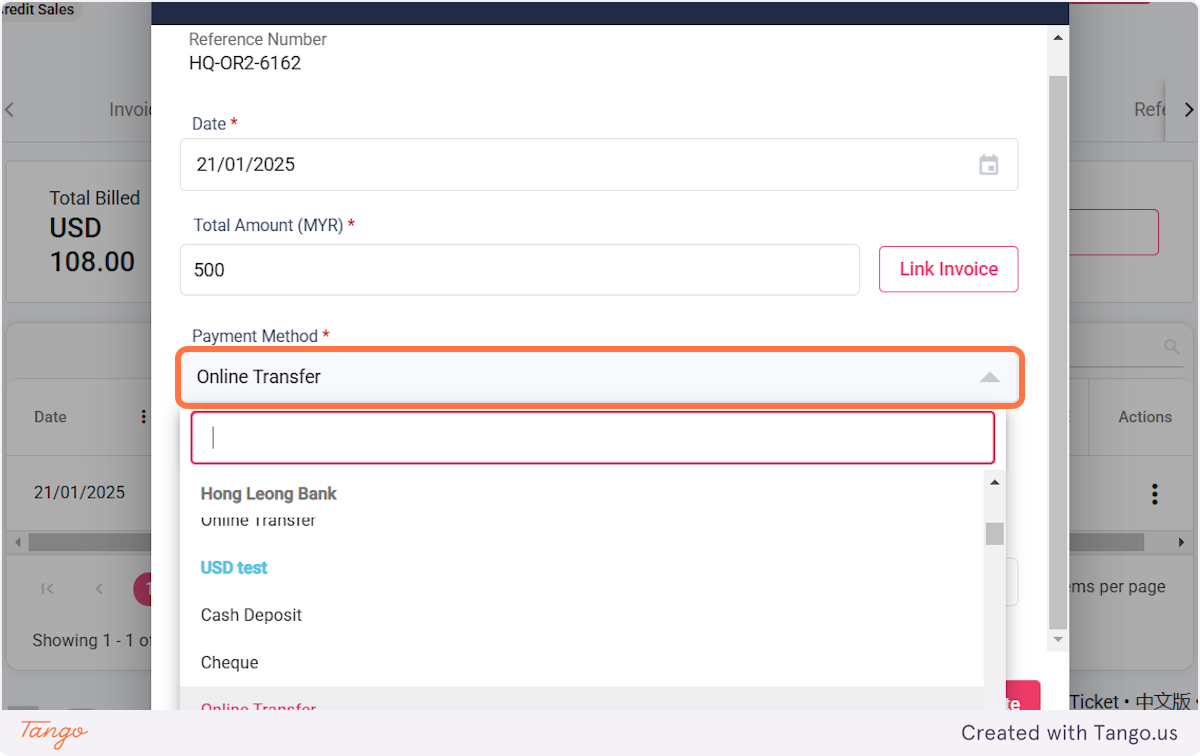Open the three-dot Actions menu for row

click(x=1155, y=494)
